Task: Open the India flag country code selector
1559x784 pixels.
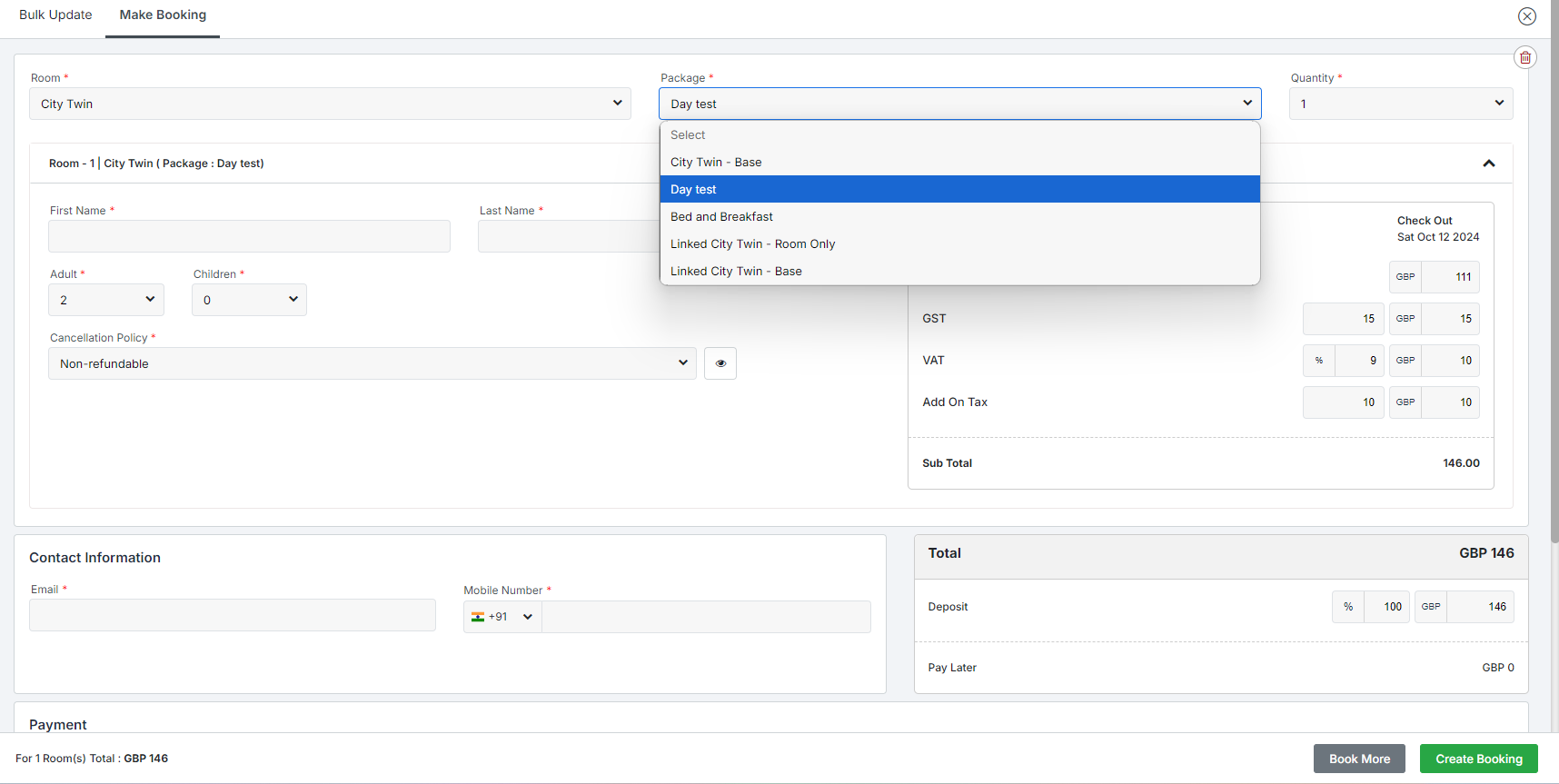Action: click(x=502, y=617)
